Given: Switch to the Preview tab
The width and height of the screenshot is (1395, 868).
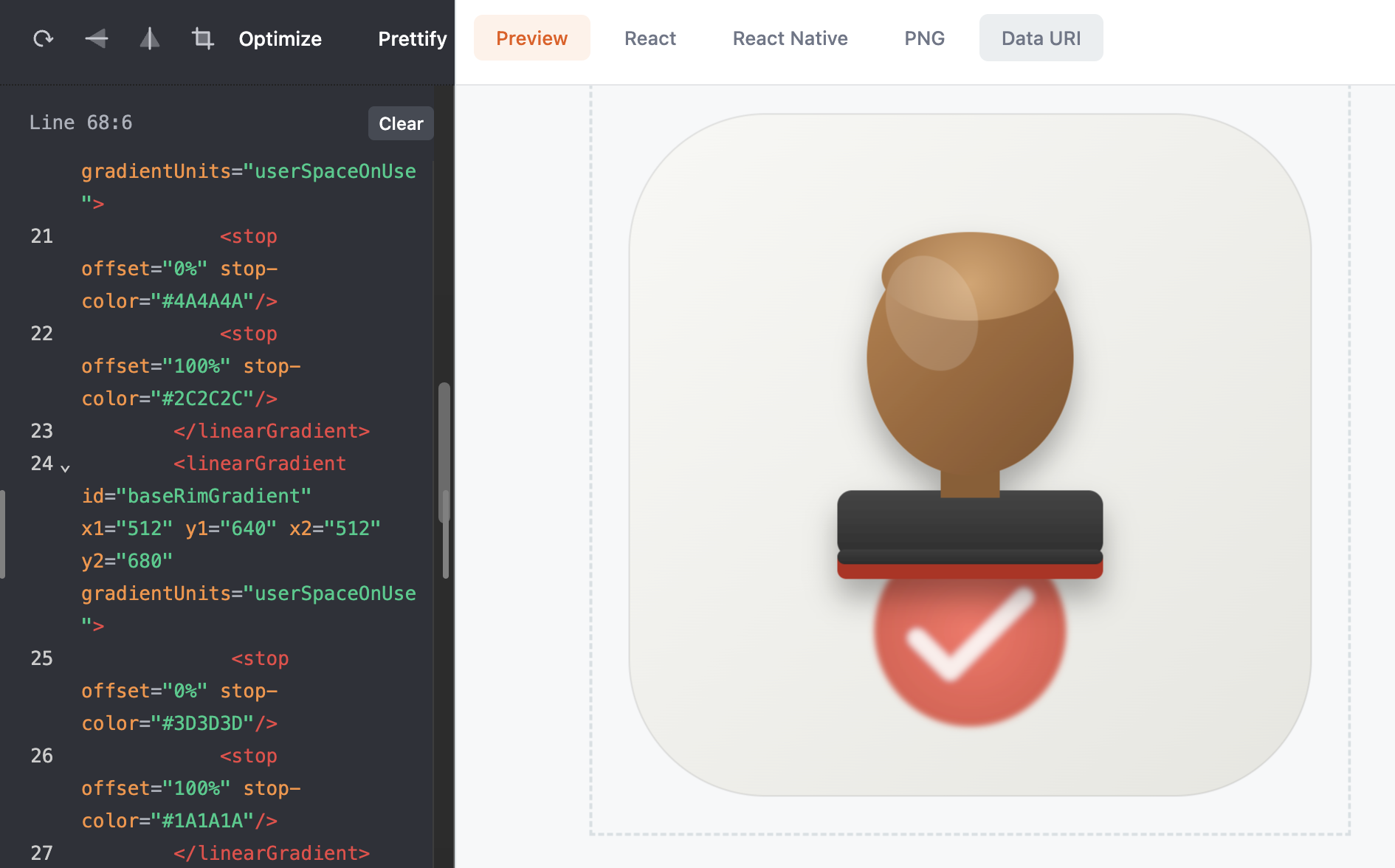Looking at the screenshot, I should click(x=531, y=38).
